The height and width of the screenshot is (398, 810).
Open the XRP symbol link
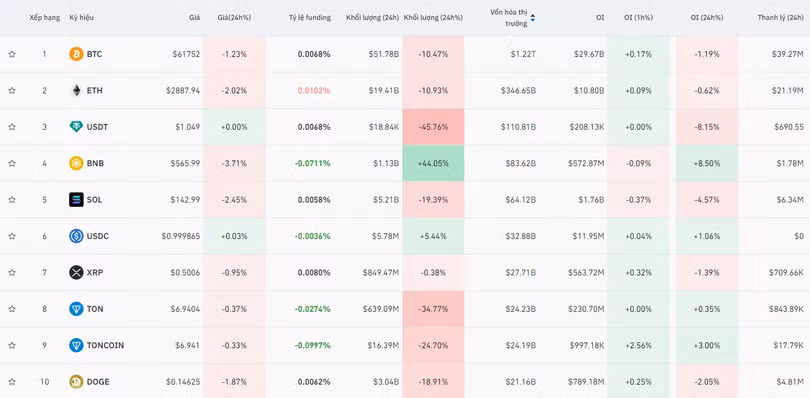95,272
